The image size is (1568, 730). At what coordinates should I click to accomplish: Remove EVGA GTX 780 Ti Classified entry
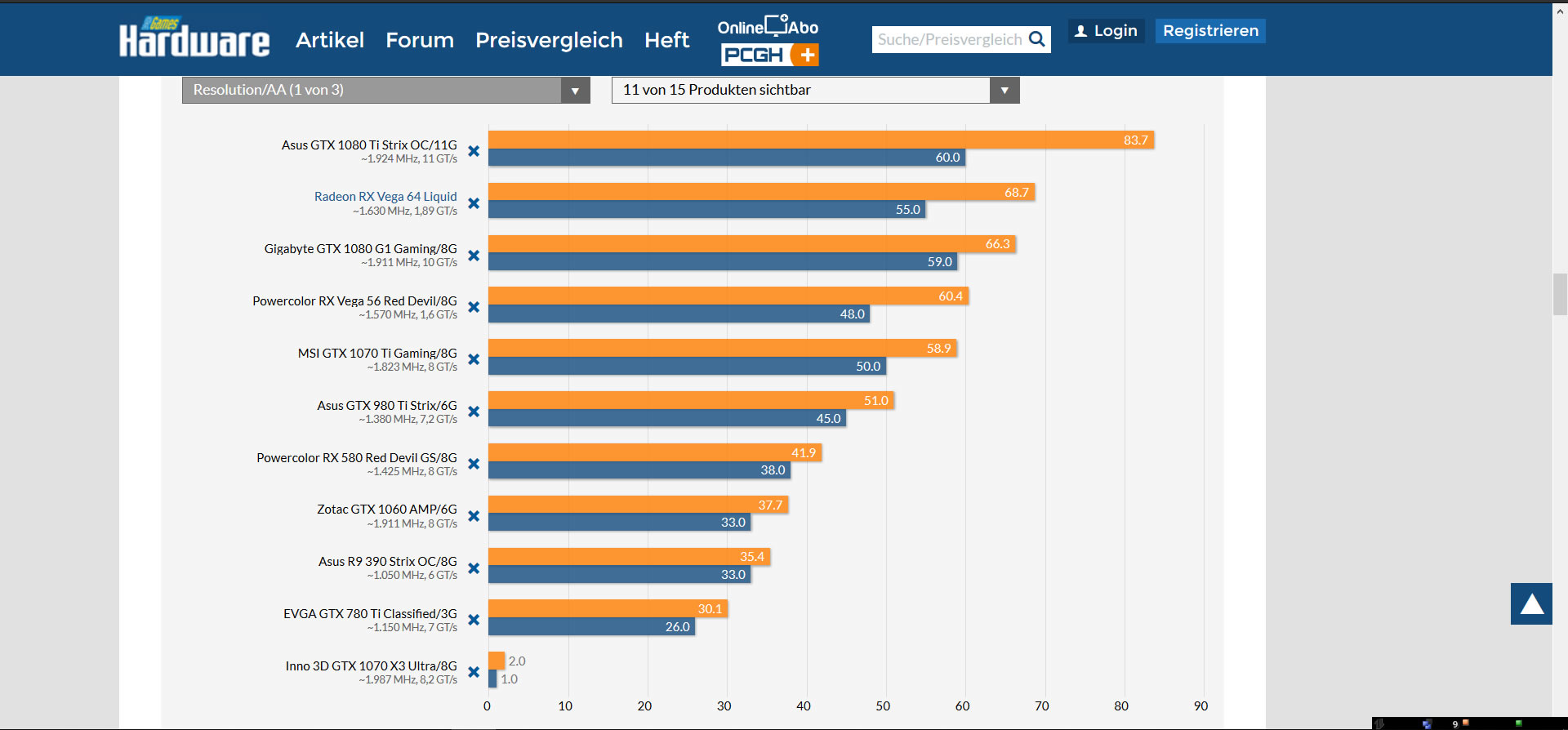click(x=474, y=620)
